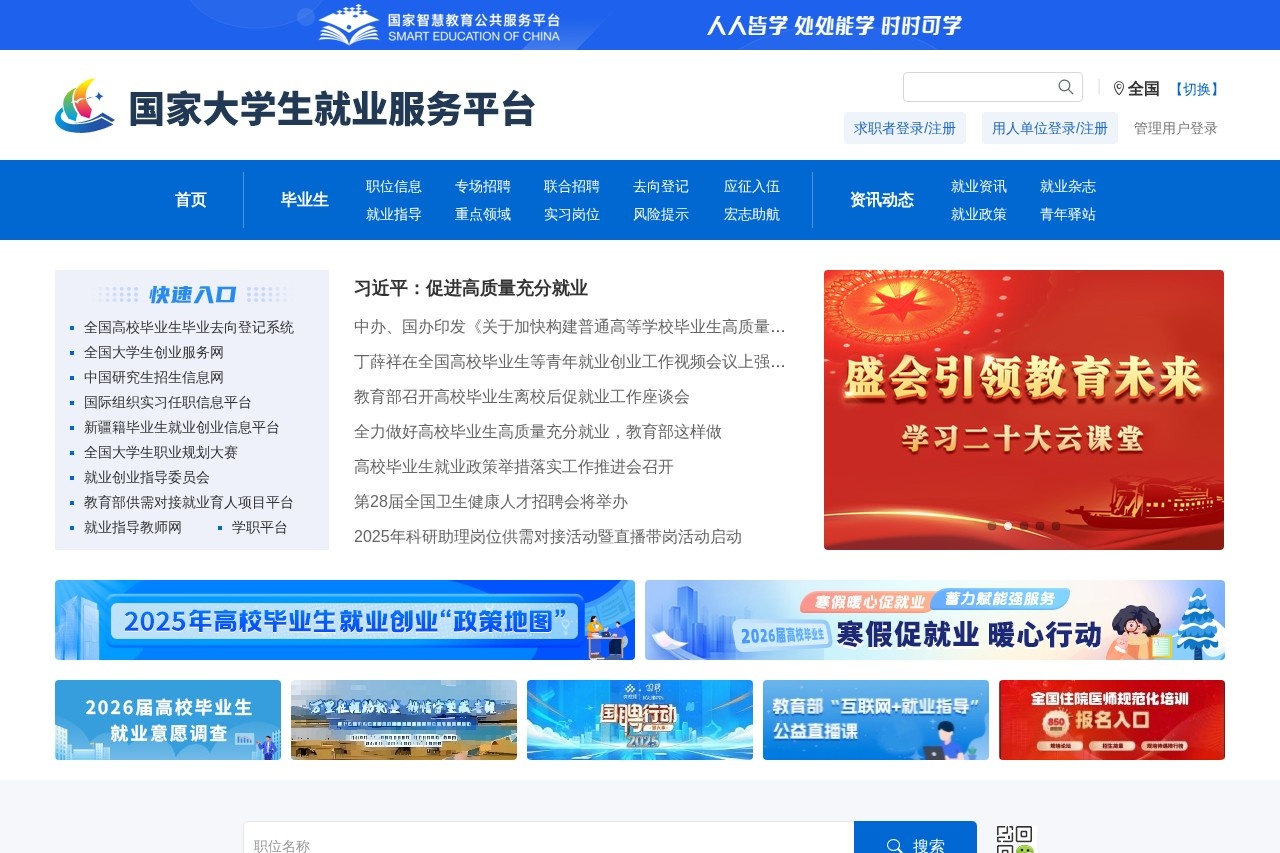Click the search magnifier icon in top search box
The image size is (1280, 853).
1066,87
